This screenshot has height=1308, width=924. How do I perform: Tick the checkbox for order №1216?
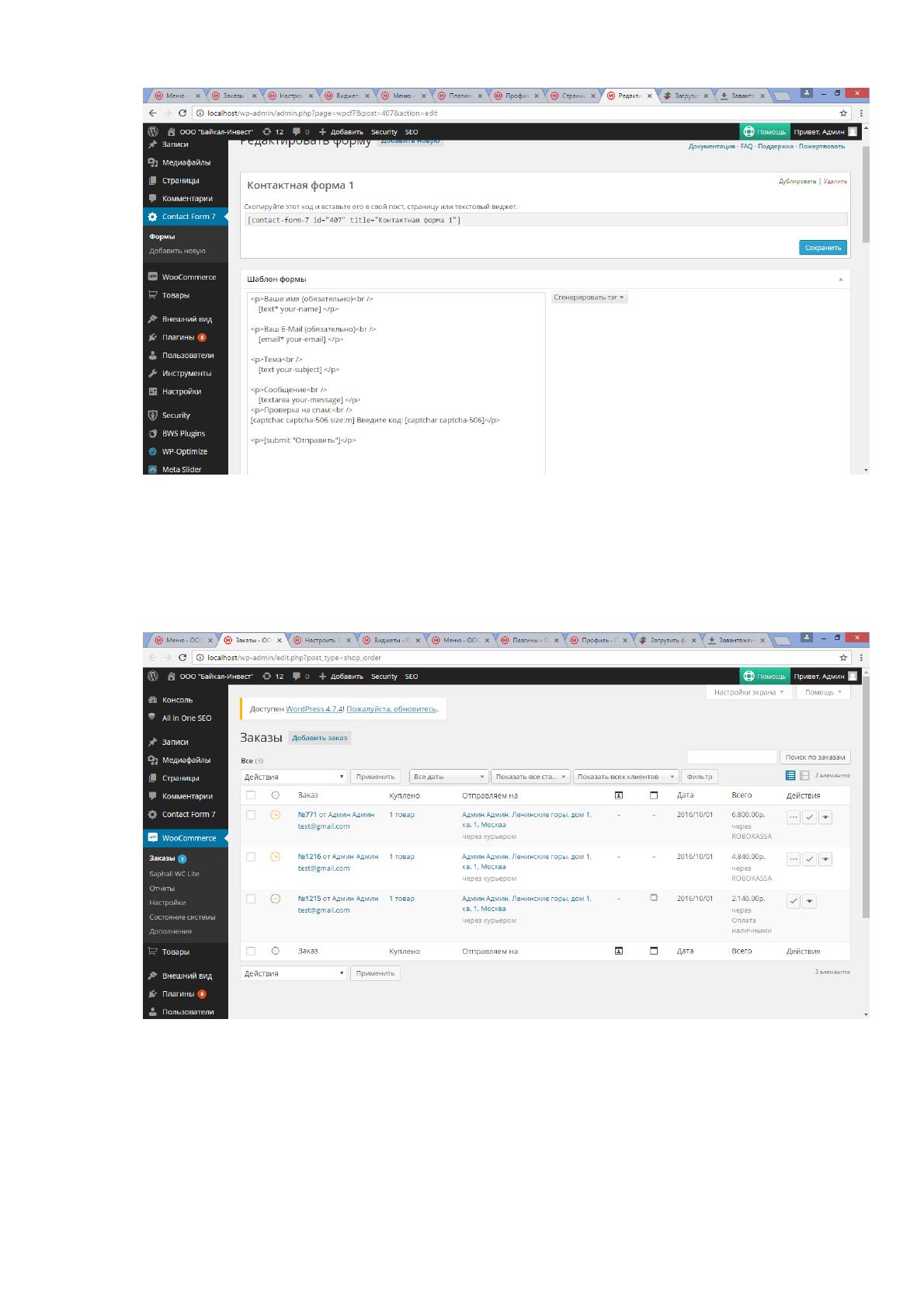point(251,857)
